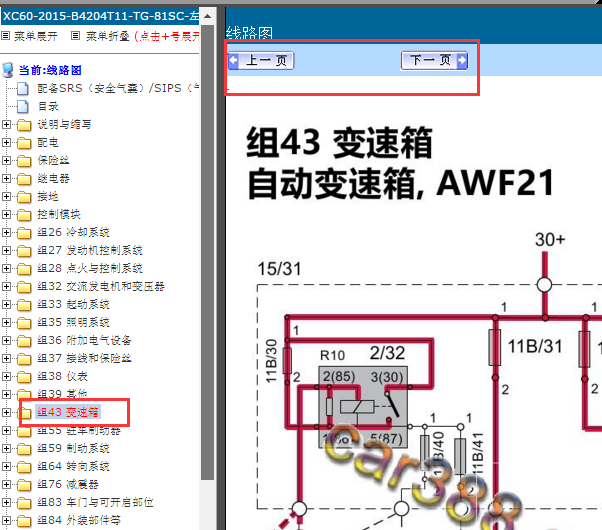
Task: Click the tree panel scroll-up arrow
Action: pos(207,16)
